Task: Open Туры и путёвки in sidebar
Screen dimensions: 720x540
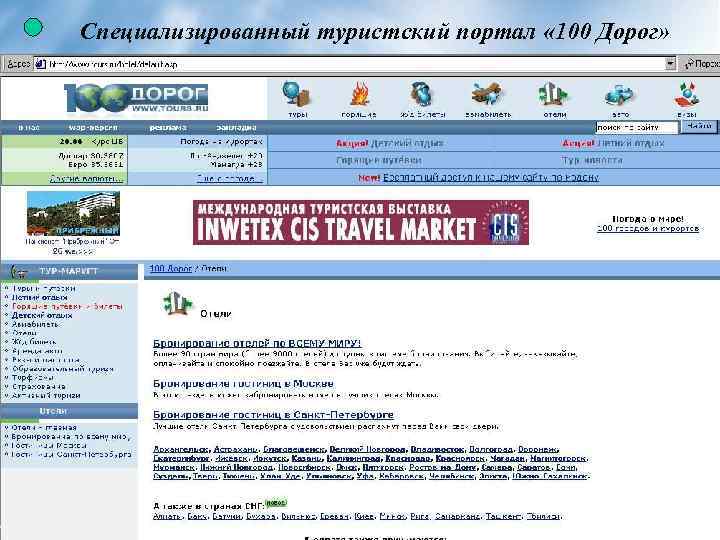Action: coord(43,288)
